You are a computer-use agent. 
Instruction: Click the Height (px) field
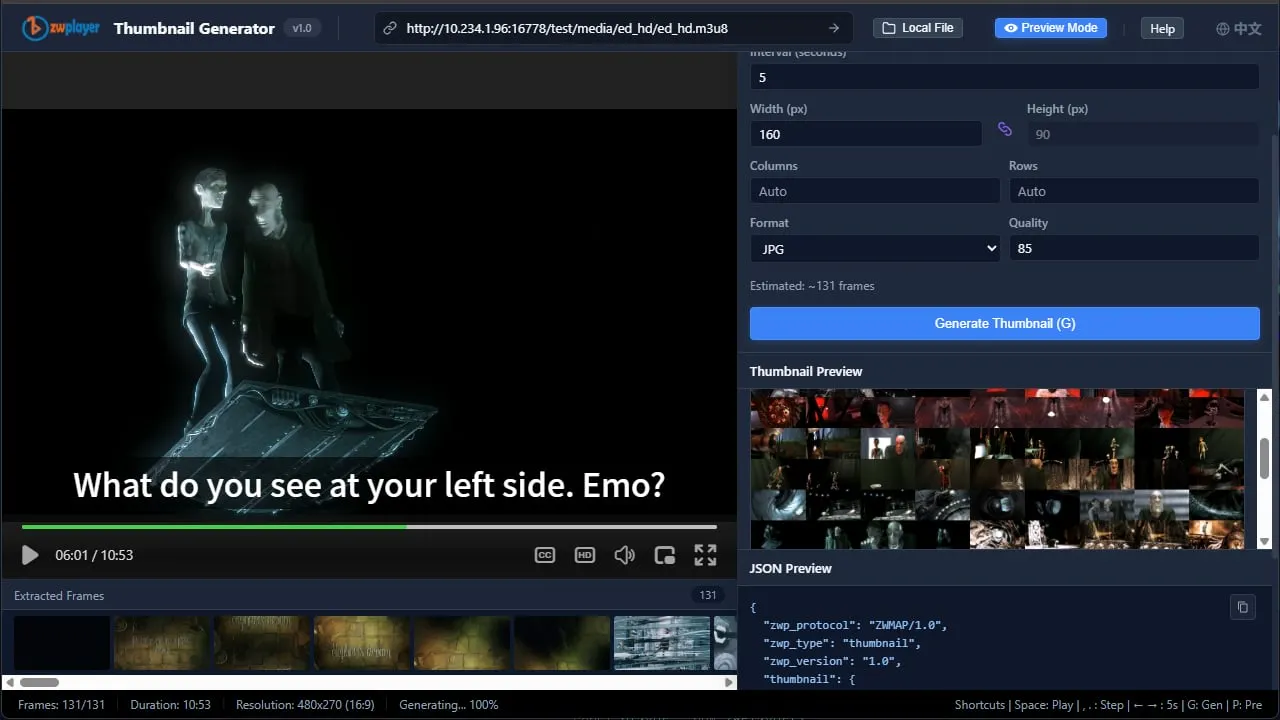pyautogui.click(x=1143, y=134)
